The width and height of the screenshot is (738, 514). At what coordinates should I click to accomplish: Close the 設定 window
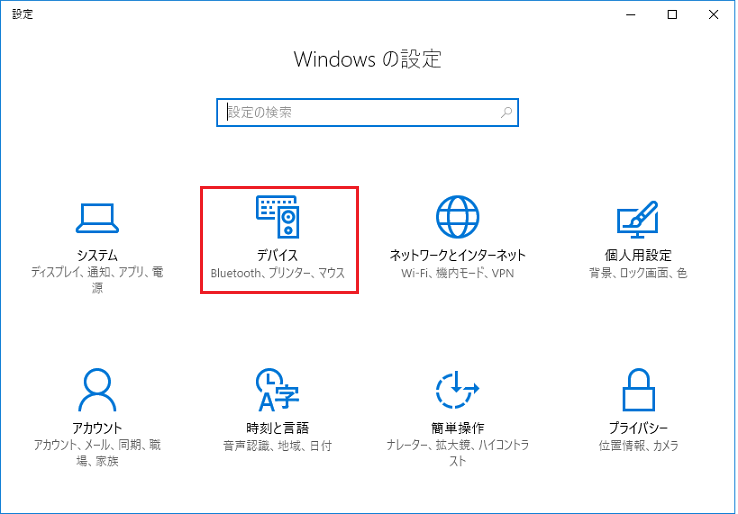pyautogui.click(x=714, y=15)
